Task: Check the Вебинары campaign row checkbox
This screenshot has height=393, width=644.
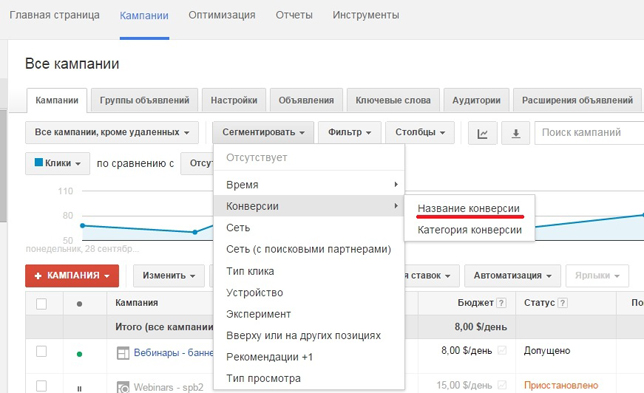Action: pyautogui.click(x=41, y=352)
